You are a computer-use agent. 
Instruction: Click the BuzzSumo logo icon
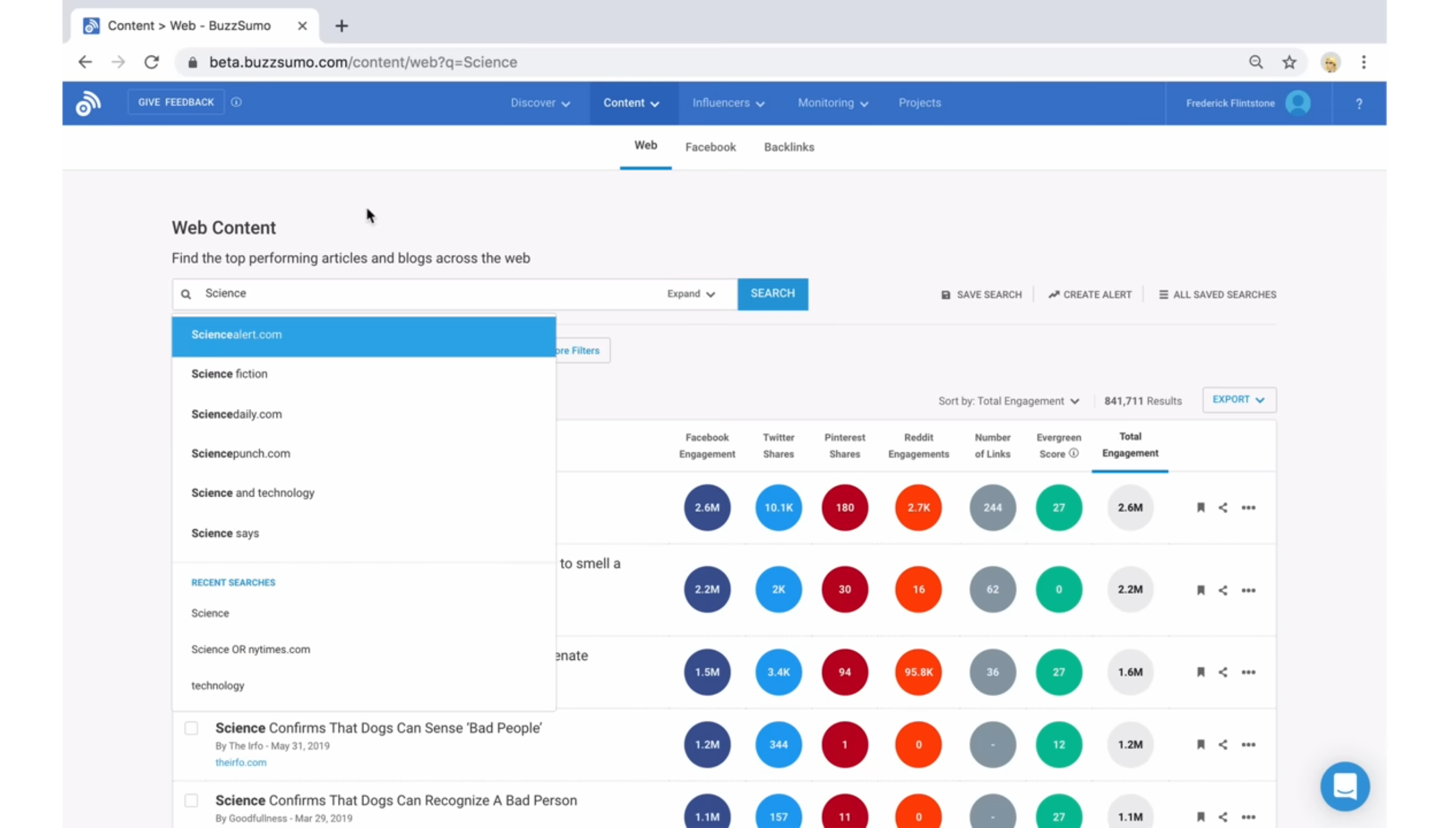tap(88, 103)
